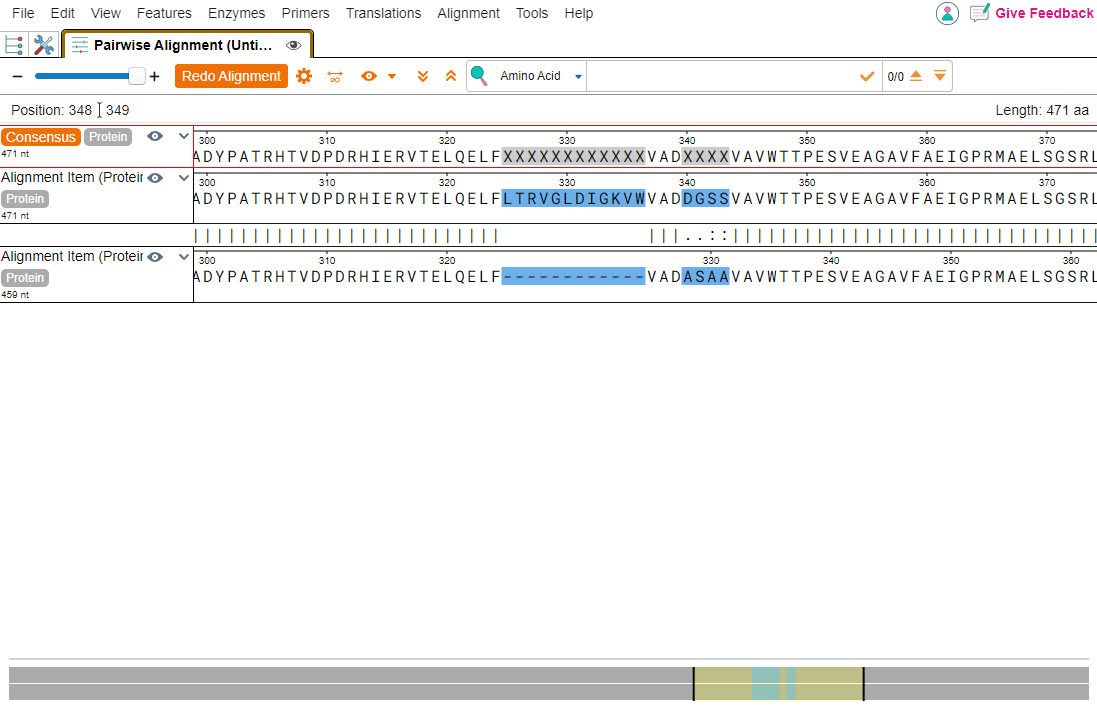The width and height of the screenshot is (1097, 707).
Task: Toggle Consensus row visibility eye
Action: (155, 136)
